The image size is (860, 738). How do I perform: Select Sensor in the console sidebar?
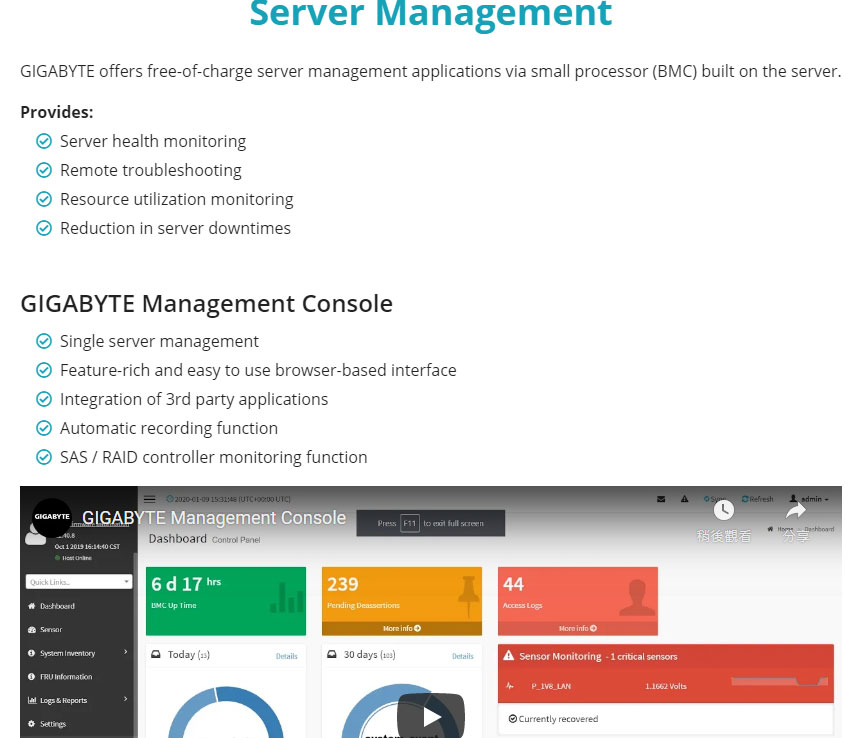click(45, 629)
